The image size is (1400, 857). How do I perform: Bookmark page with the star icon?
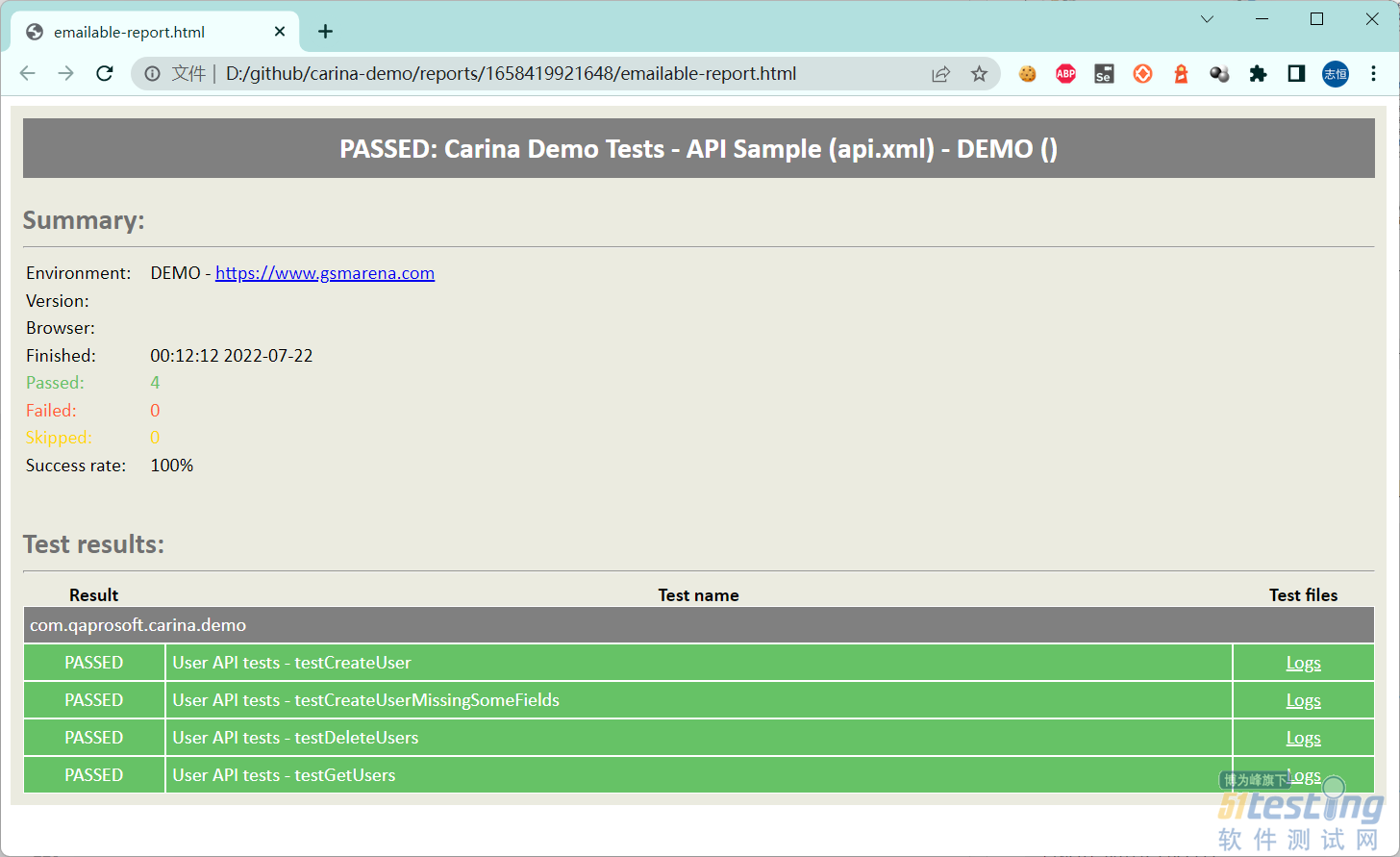(979, 74)
